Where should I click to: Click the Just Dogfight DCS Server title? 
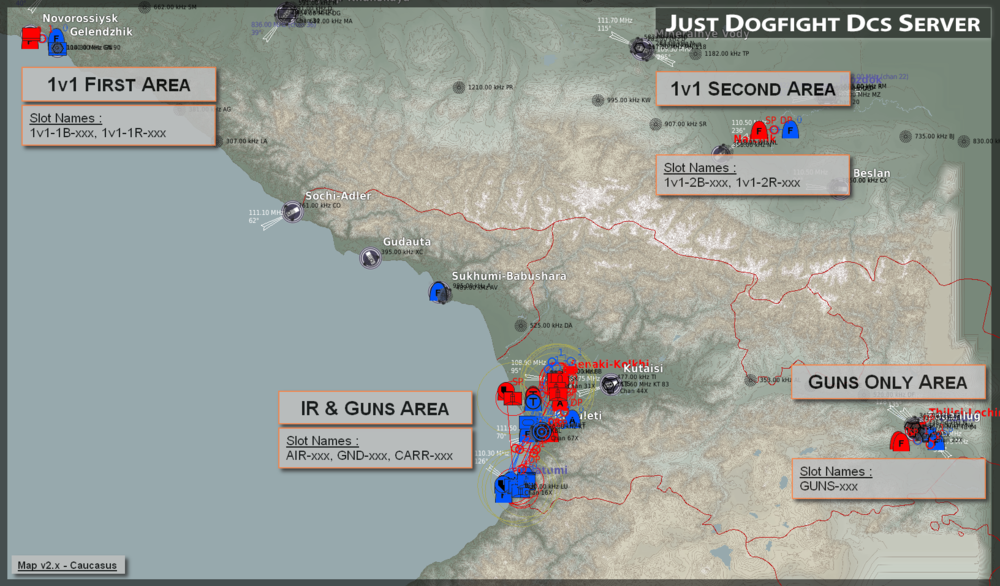(x=823, y=24)
